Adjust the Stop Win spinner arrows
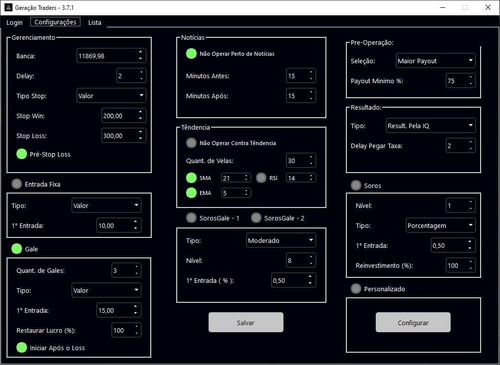500x365 pixels. pos(141,116)
